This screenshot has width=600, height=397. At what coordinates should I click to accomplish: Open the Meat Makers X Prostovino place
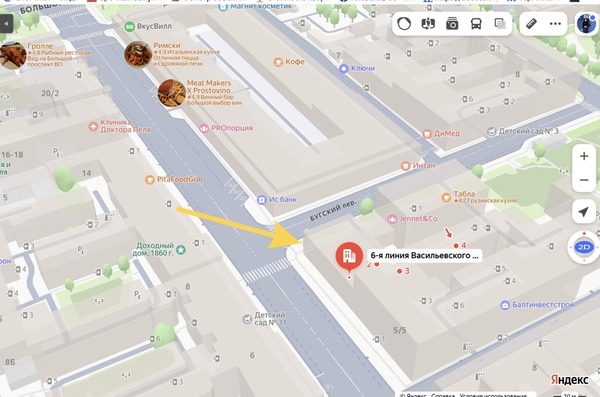(209, 87)
